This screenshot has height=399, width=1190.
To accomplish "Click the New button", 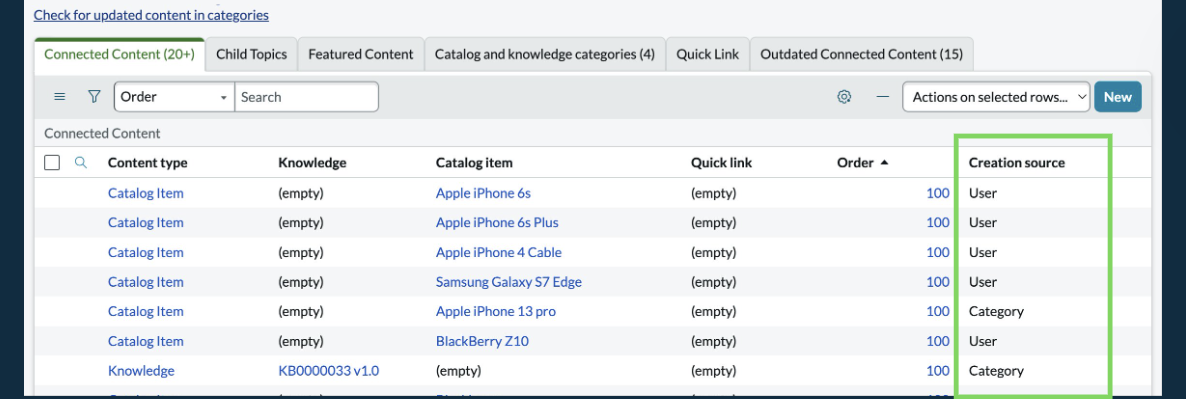I will pyautogui.click(x=1117, y=97).
